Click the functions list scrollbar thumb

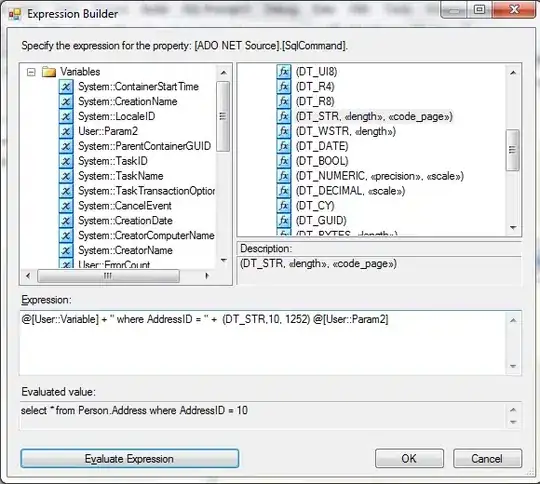coord(512,150)
